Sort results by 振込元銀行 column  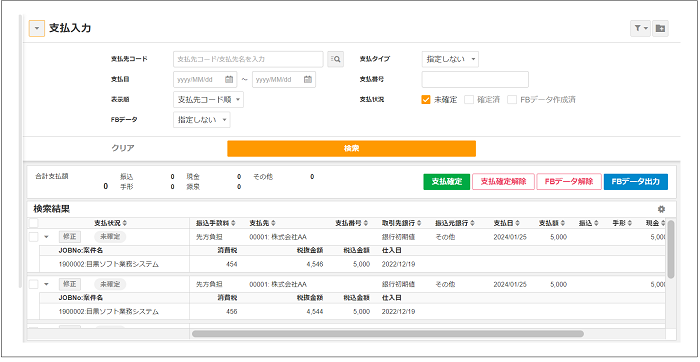pyautogui.click(x=455, y=223)
